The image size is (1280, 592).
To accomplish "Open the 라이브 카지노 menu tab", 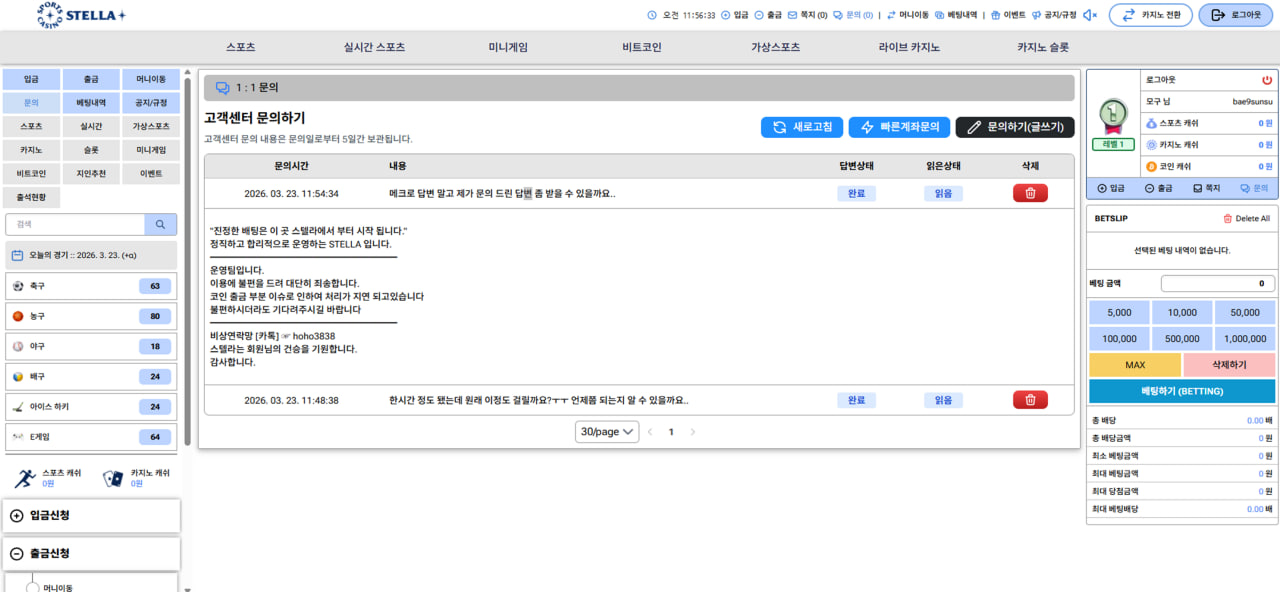I will 909,47.
